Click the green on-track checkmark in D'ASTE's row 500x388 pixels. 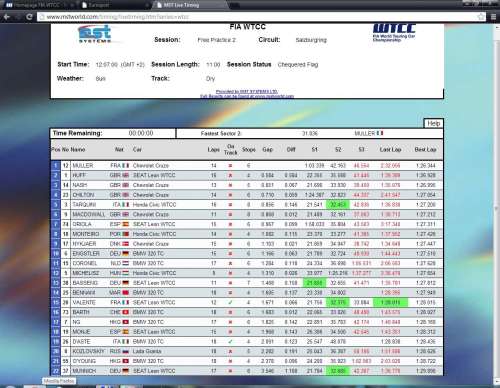230,342
